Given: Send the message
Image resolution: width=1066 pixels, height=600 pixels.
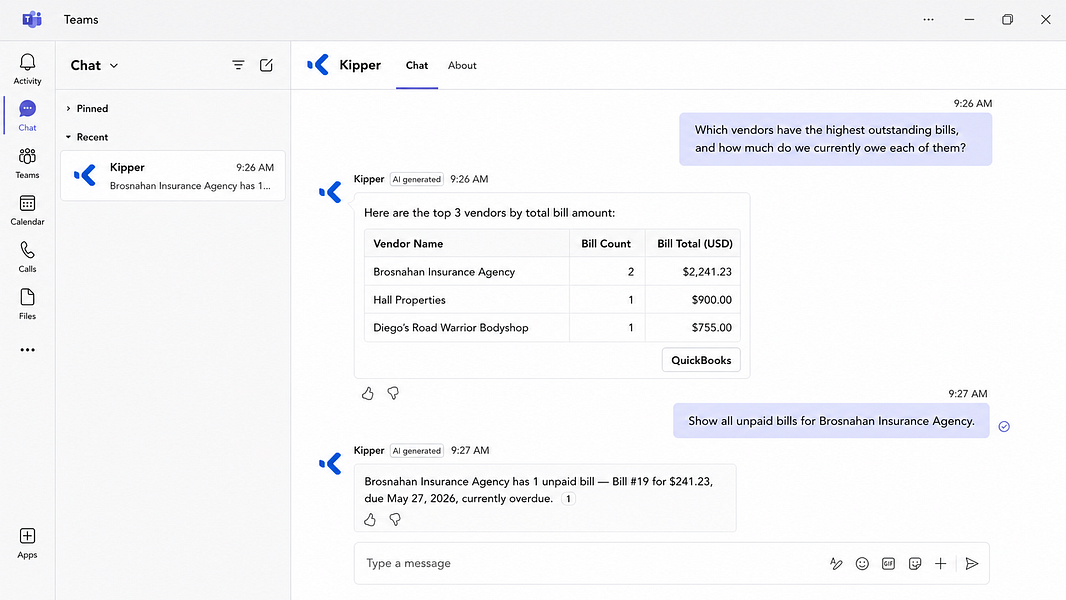Looking at the screenshot, I should point(972,563).
